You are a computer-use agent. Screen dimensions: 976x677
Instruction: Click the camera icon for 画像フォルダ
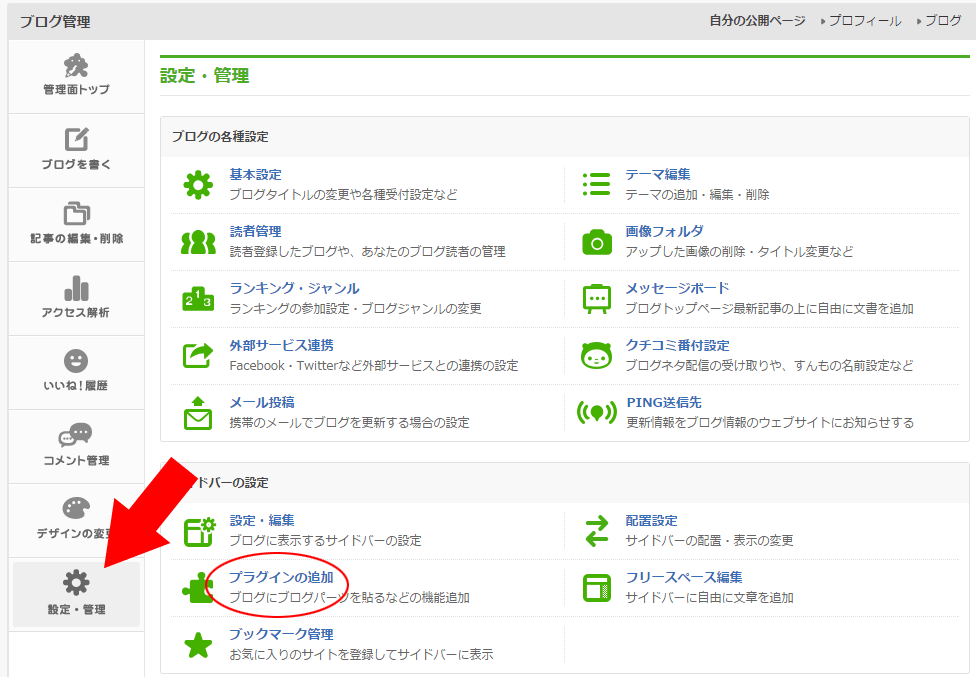[597, 242]
